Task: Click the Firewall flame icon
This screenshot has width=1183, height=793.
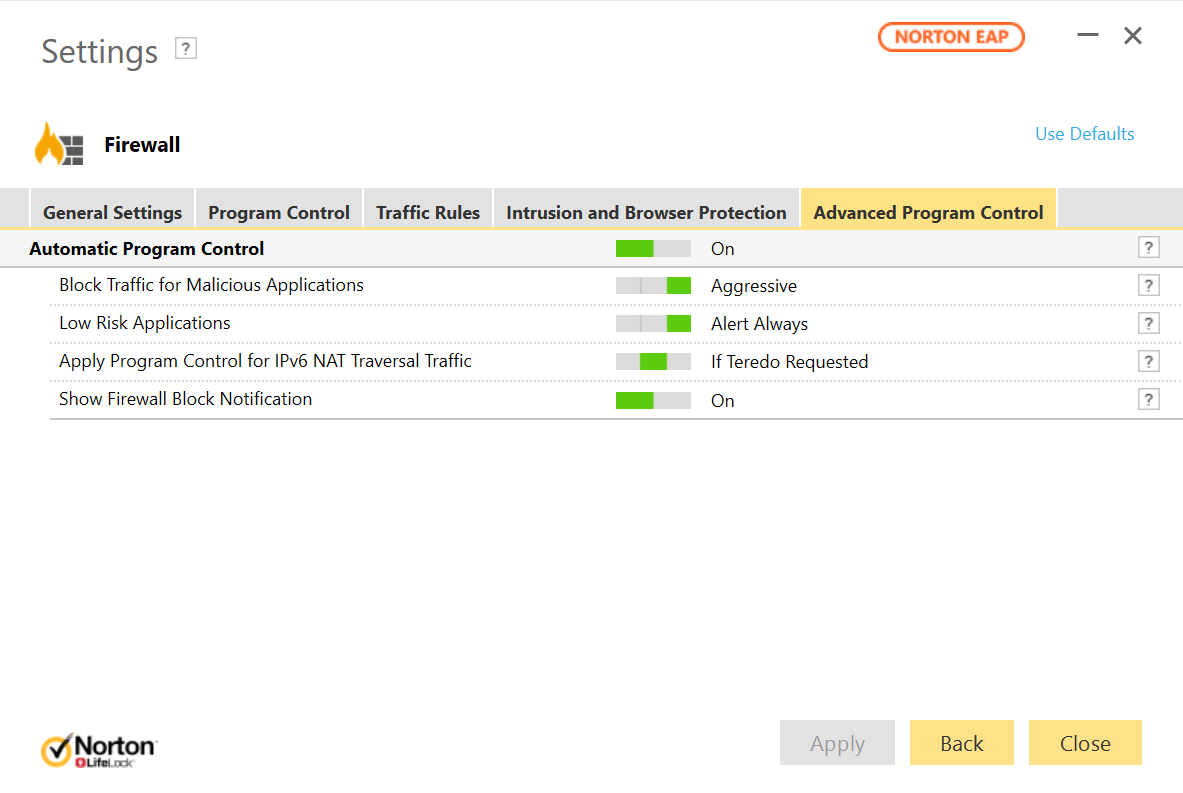Action: click(60, 145)
